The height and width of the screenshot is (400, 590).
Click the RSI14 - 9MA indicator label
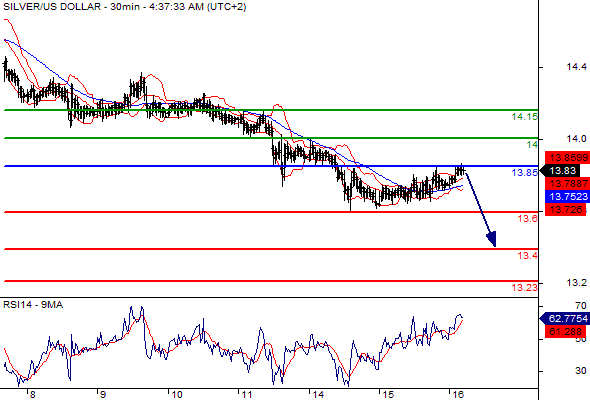click(x=33, y=305)
